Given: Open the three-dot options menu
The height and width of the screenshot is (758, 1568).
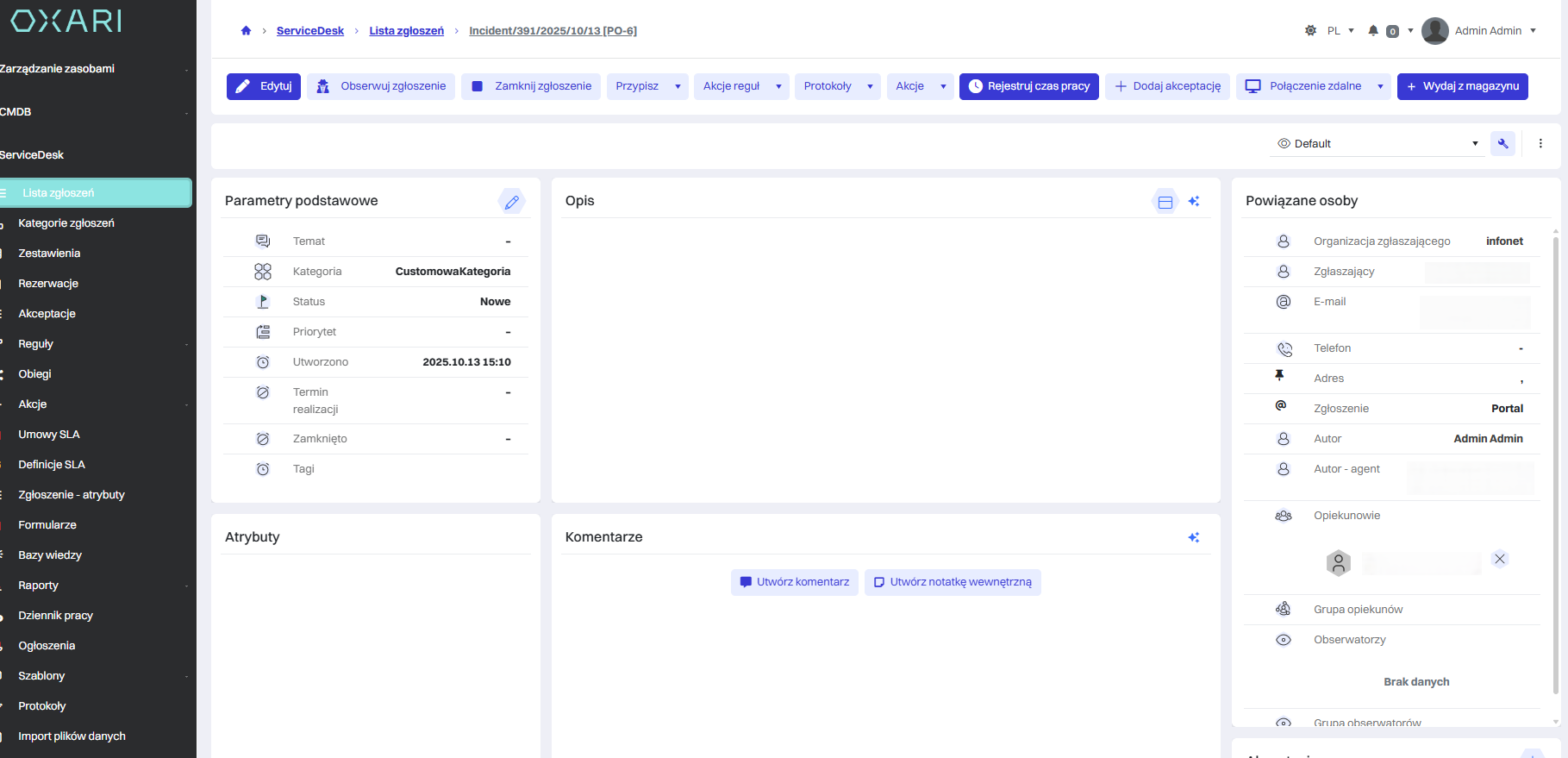Looking at the screenshot, I should (1540, 144).
